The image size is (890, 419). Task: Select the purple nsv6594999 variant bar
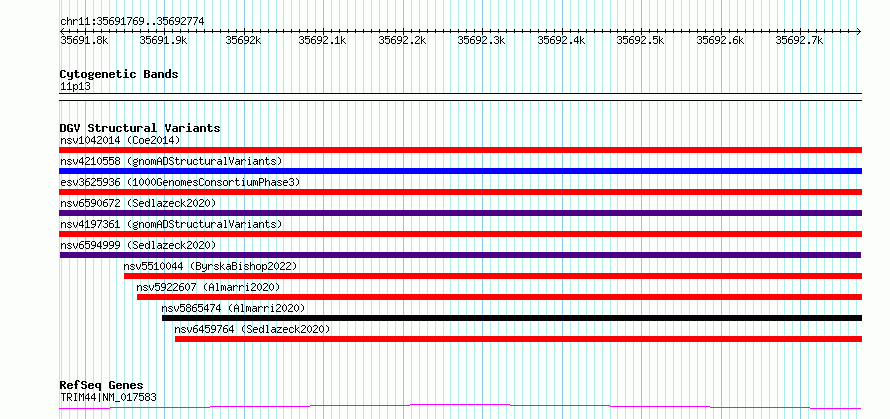coord(461,255)
